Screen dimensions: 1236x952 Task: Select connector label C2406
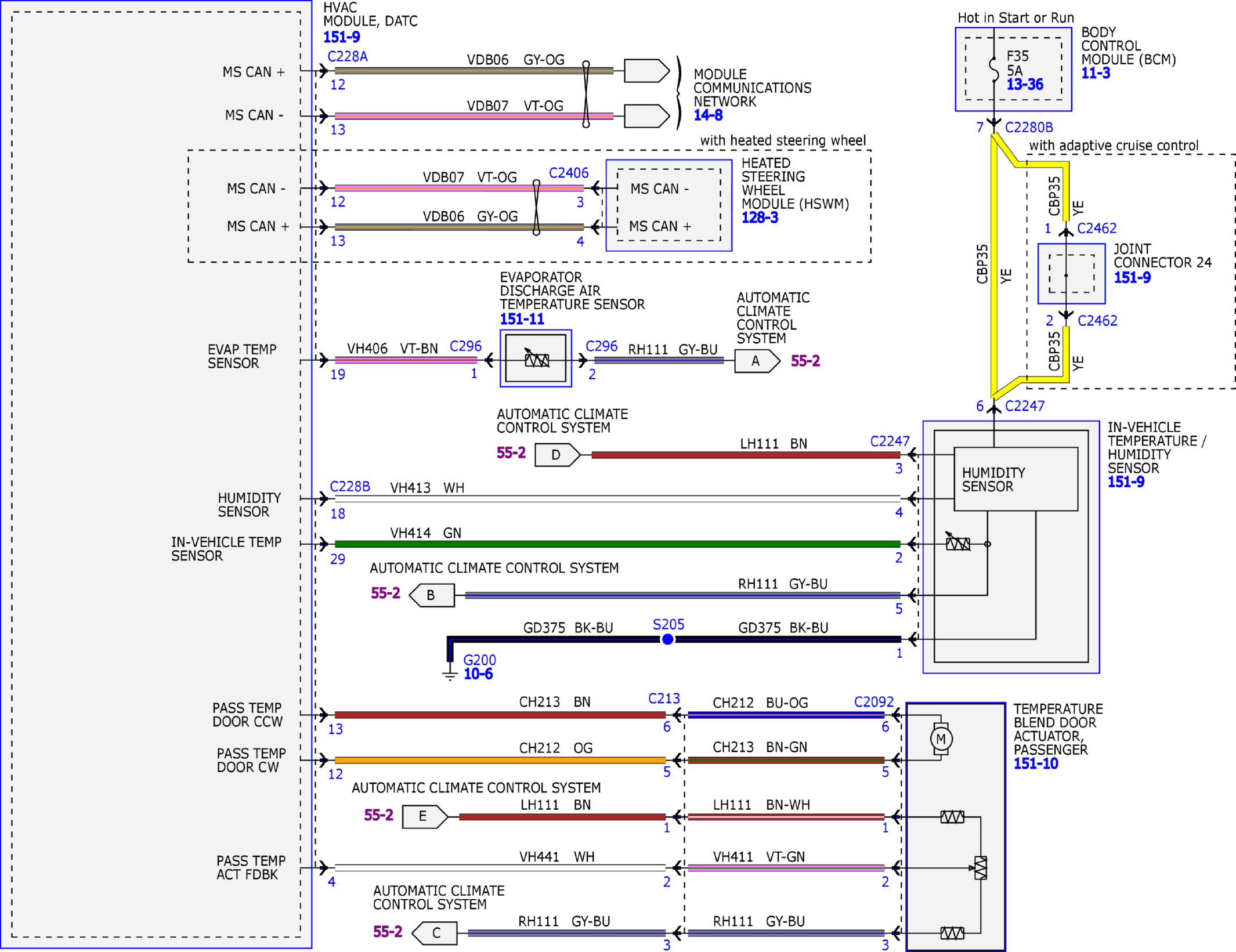tap(569, 173)
